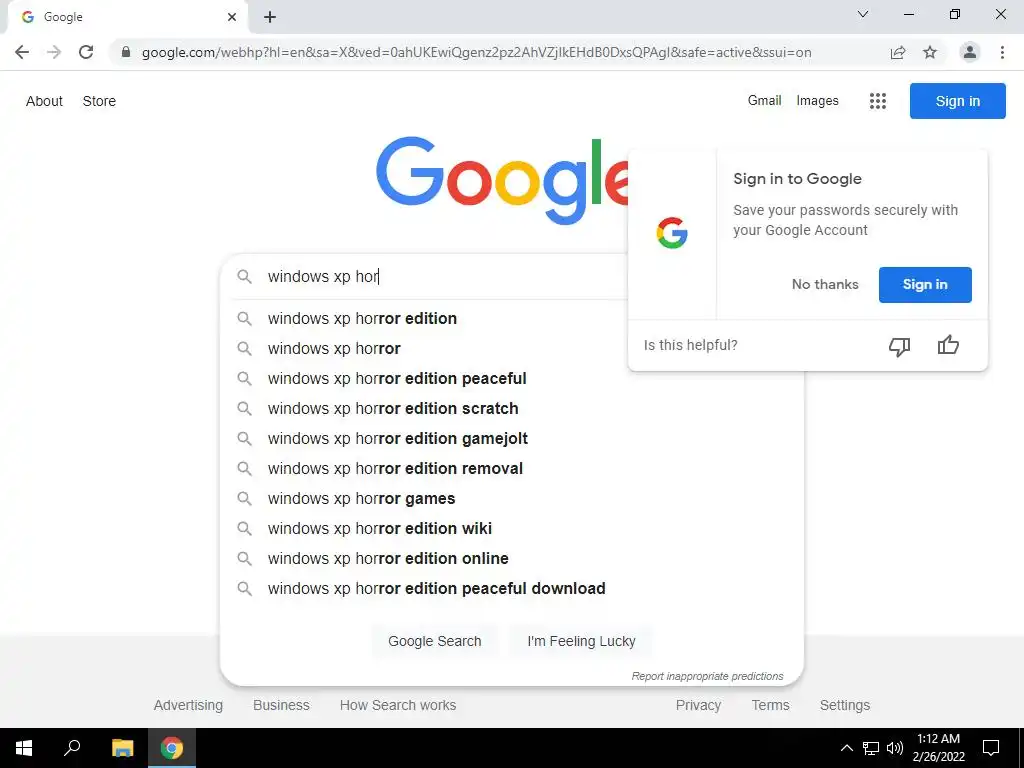Click the thumbs up feedback icon
The height and width of the screenshot is (768, 1024).
tap(948, 344)
